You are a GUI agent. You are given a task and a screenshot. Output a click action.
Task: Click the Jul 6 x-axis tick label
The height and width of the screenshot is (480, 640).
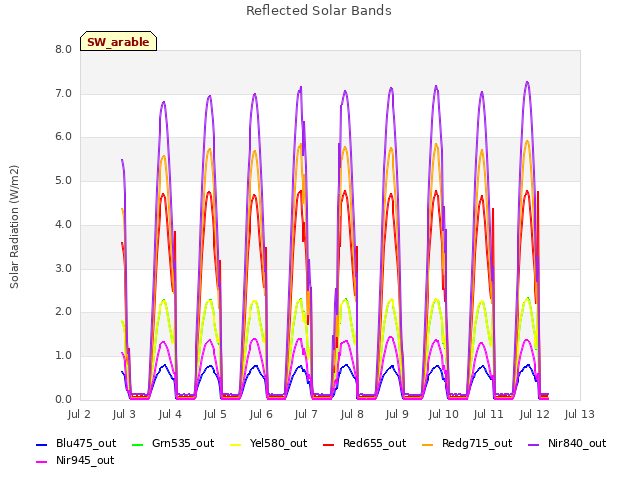click(x=261, y=414)
